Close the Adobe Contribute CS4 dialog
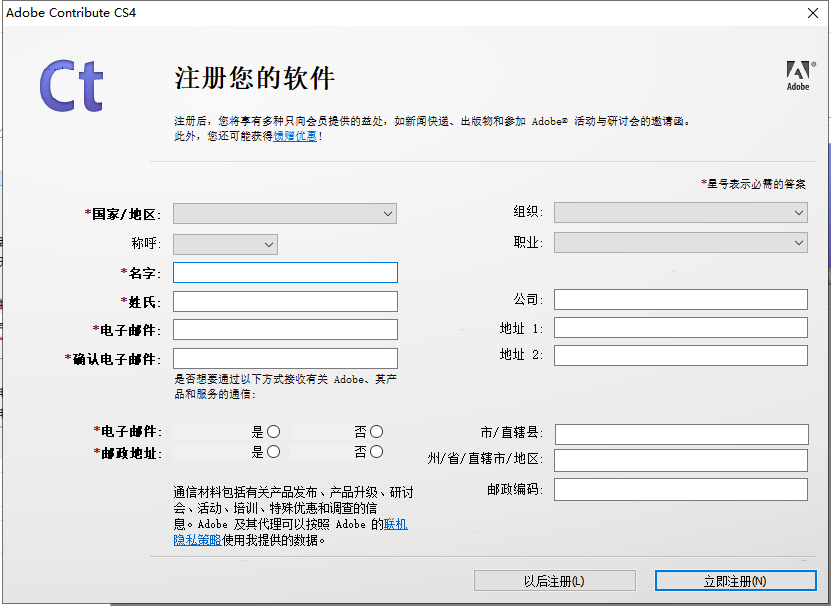This screenshot has height=606, width=831. [812, 13]
